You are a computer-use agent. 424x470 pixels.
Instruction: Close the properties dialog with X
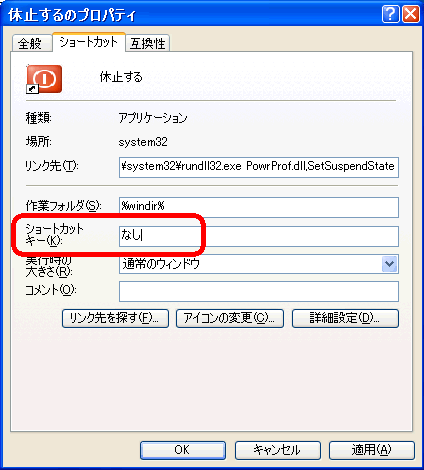pyautogui.click(x=411, y=14)
